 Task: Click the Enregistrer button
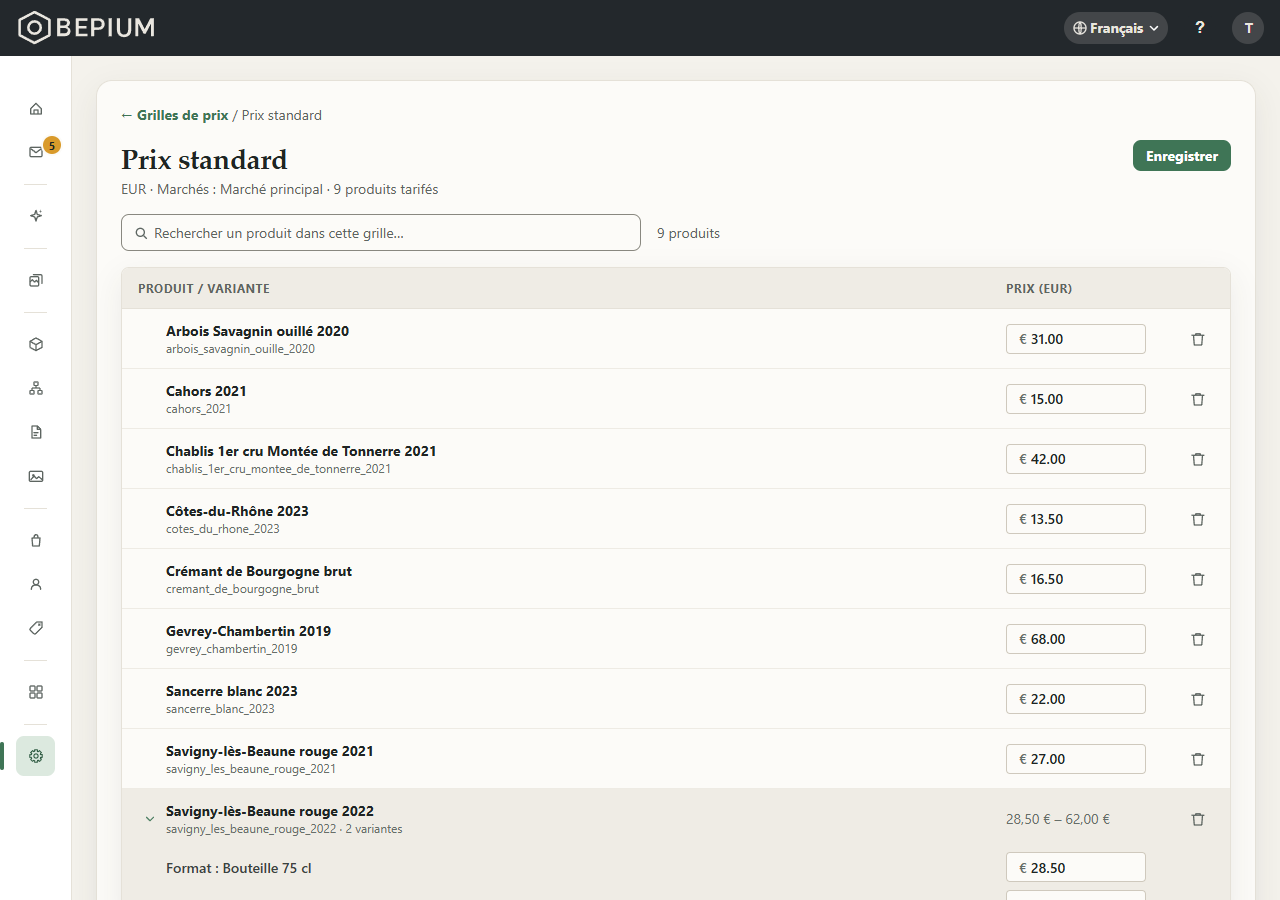click(1182, 156)
